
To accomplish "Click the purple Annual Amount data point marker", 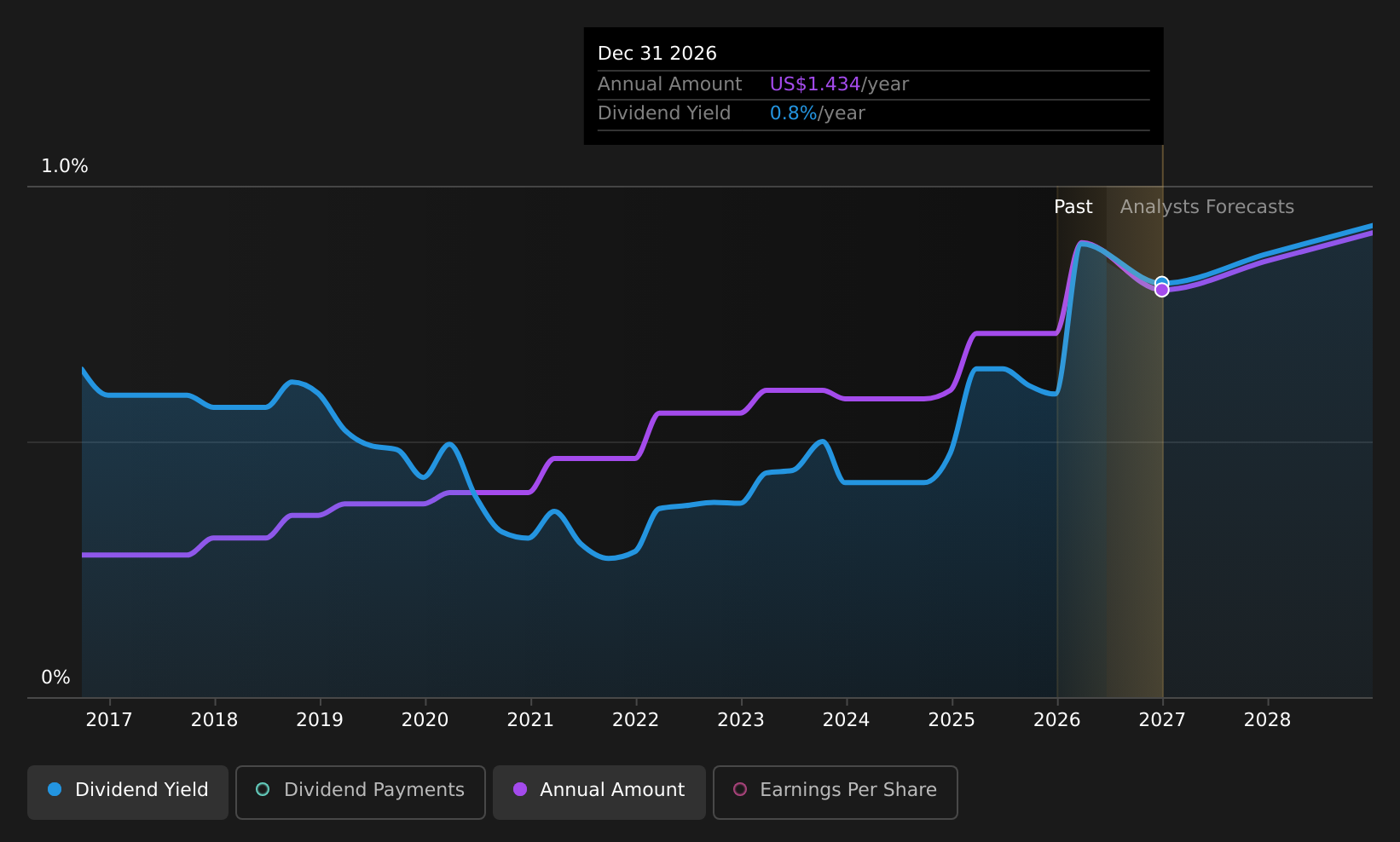I will tap(1161, 291).
